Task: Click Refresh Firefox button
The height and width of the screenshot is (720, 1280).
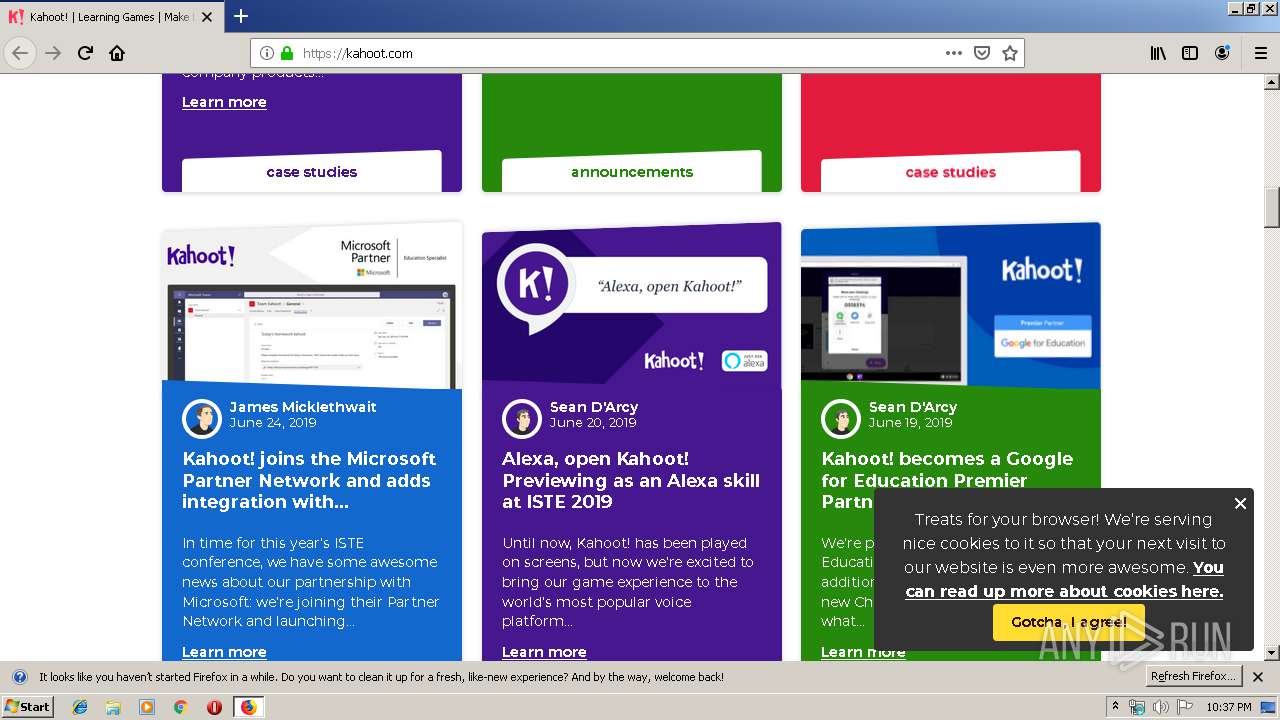Action: 1193,677
